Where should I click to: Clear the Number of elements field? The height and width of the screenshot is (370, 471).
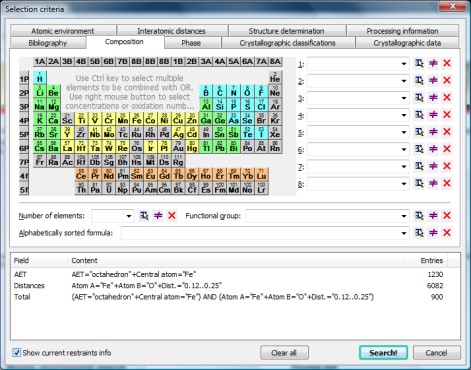172,216
